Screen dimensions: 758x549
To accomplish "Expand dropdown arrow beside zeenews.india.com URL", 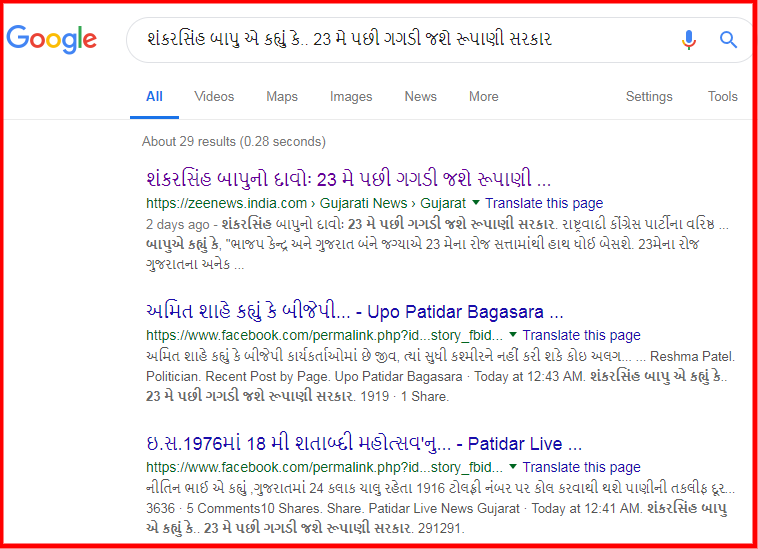I will (476, 202).
